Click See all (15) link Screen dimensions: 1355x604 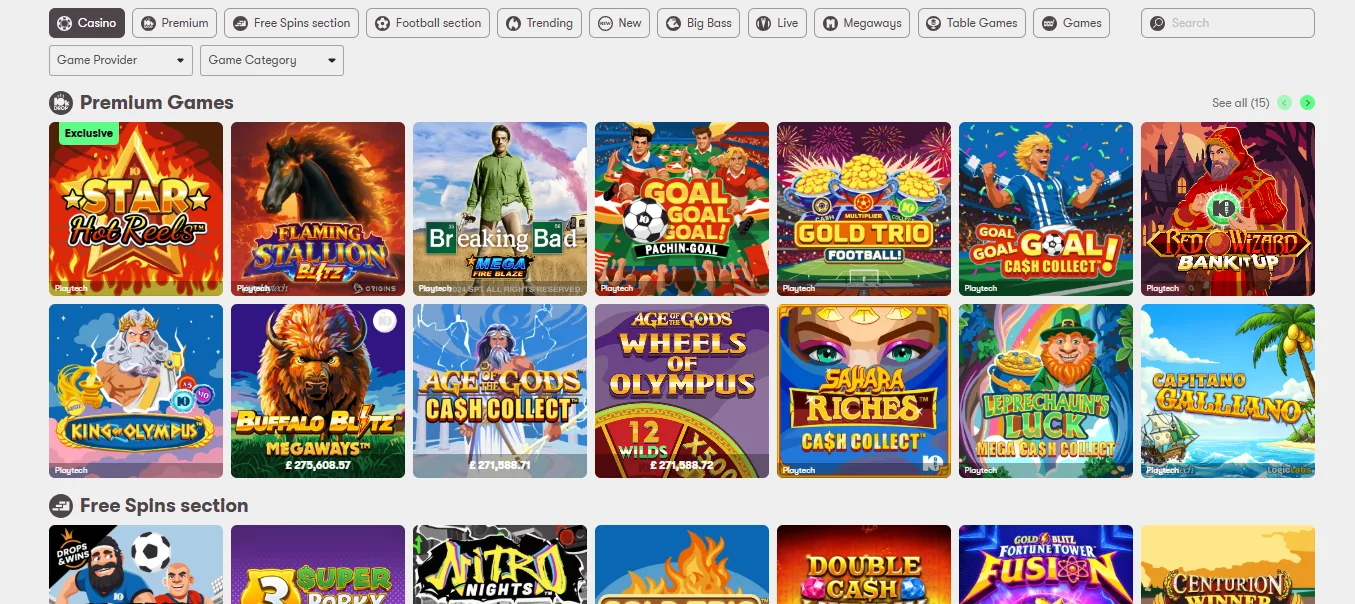pyautogui.click(x=1240, y=103)
